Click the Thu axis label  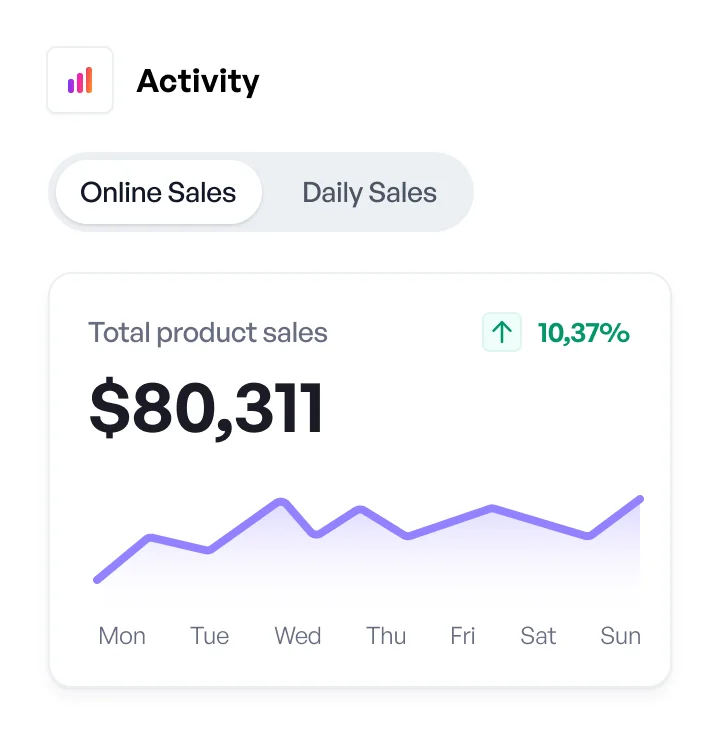386,636
